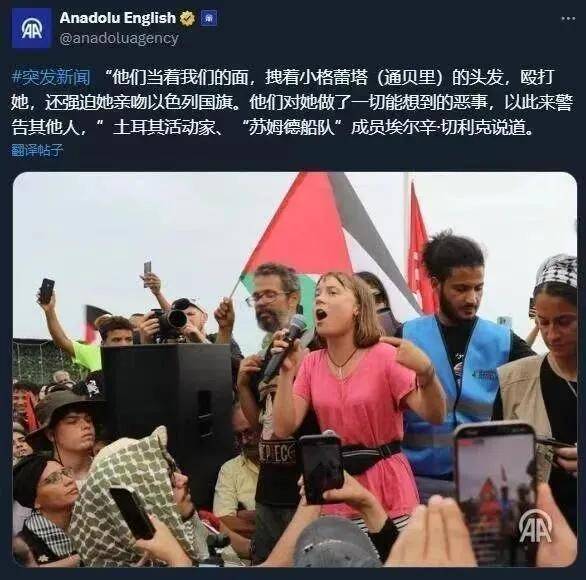Image resolution: width=586 pixels, height=580 pixels.
Task: Open the Anadolu AA profile avatar
Action: [x=31, y=28]
